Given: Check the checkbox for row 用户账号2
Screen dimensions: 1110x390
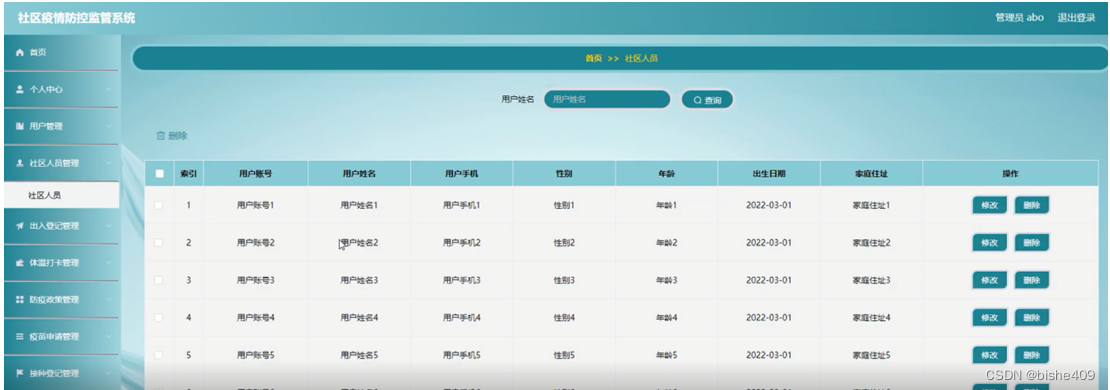Looking at the screenshot, I should [x=159, y=243].
